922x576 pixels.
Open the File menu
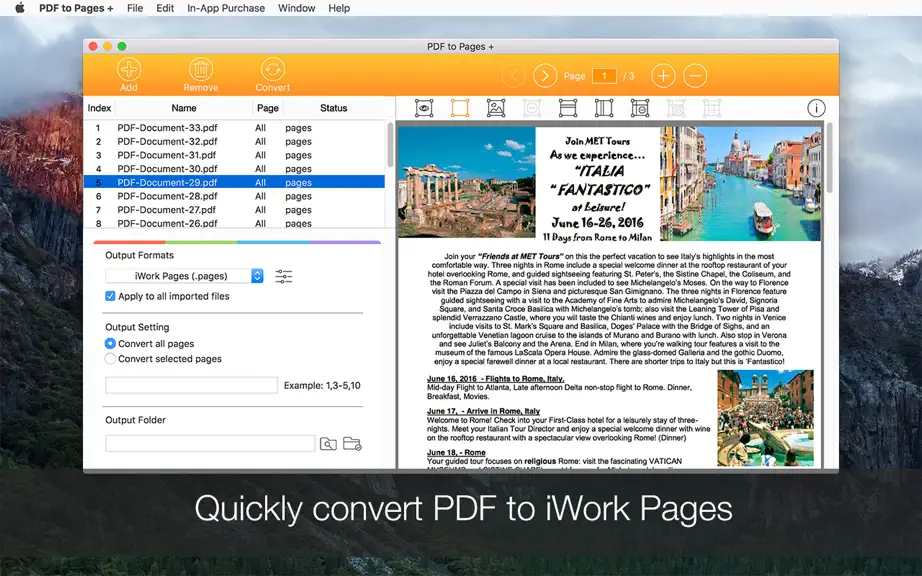pyautogui.click(x=135, y=8)
